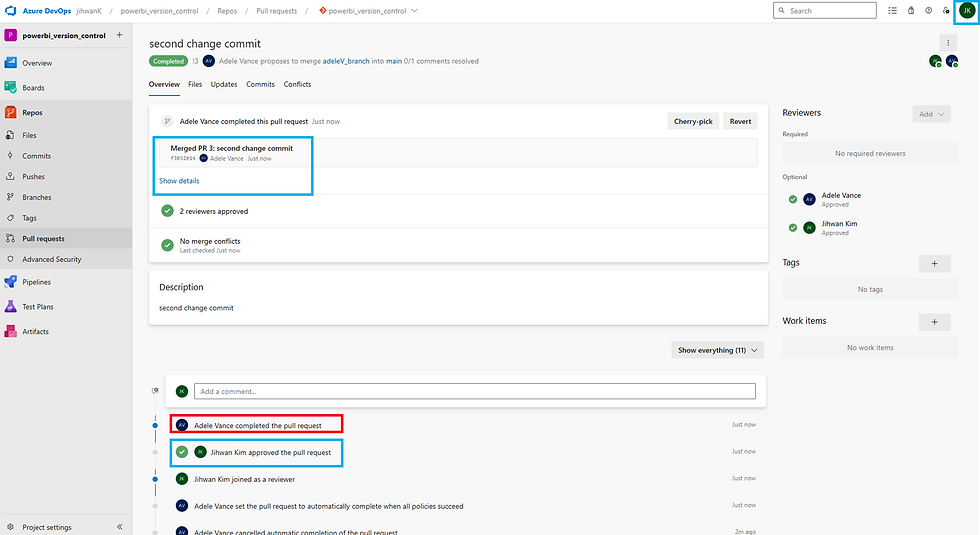Screen dimensions: 980x535
Task: Open the Add reviewers dropdown
Action: [931, 114]
